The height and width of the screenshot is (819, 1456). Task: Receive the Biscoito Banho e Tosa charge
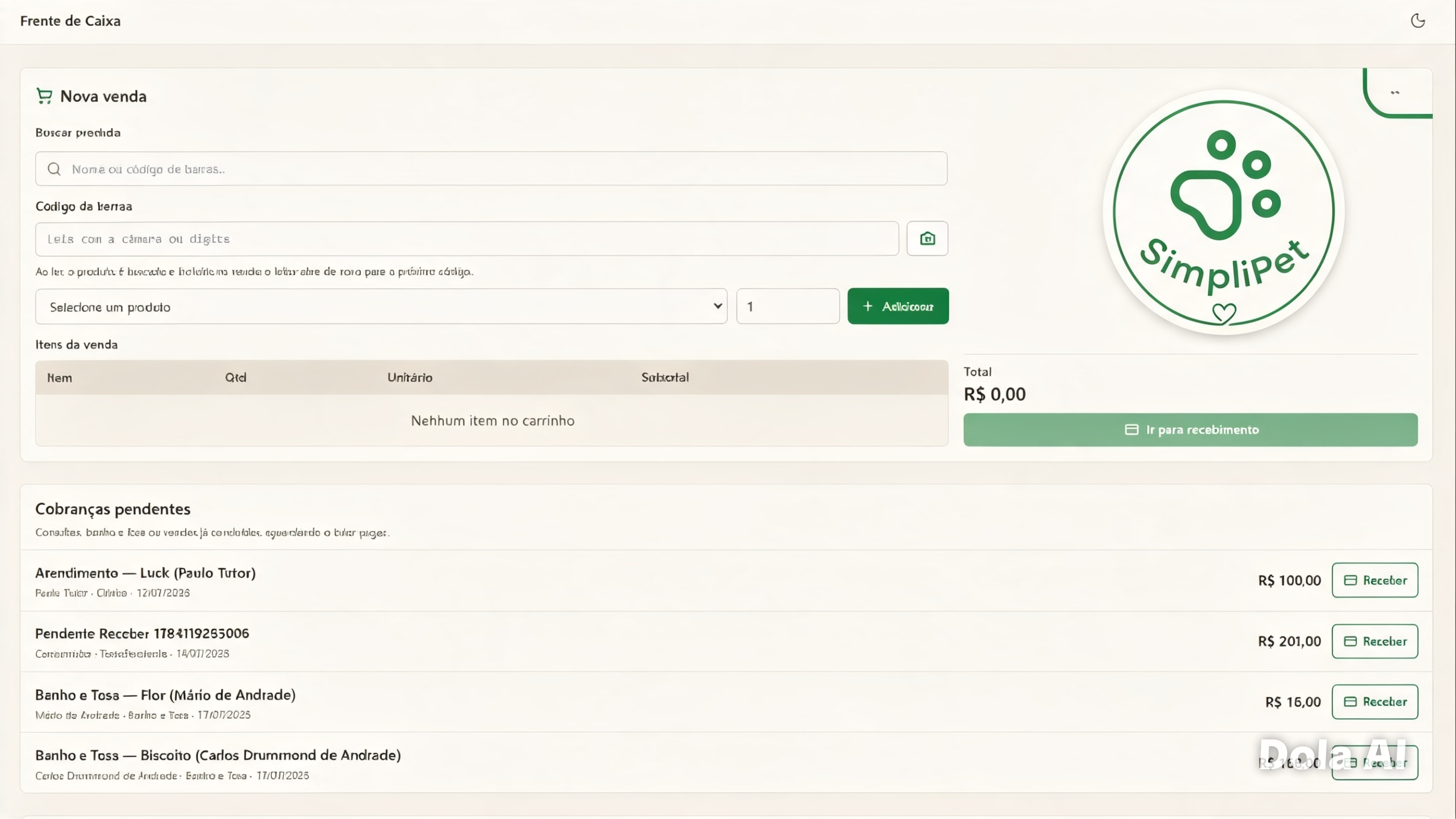(1374, 762)
